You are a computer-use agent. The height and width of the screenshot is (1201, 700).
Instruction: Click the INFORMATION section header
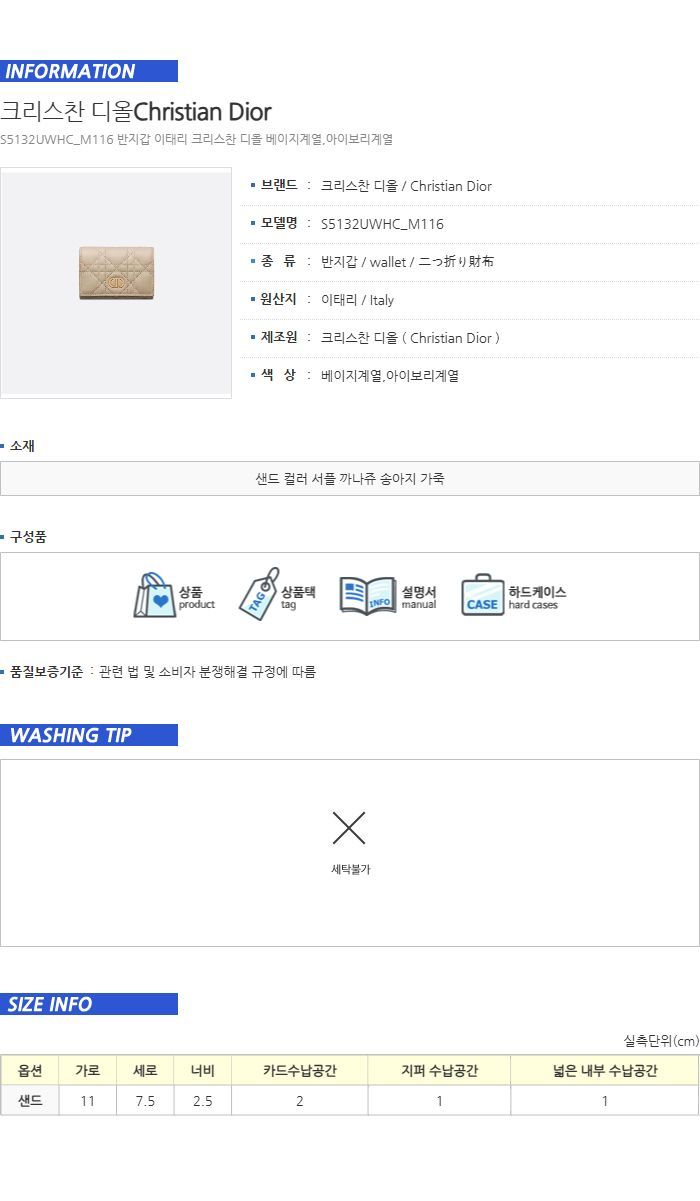click(x=89, y=71)
